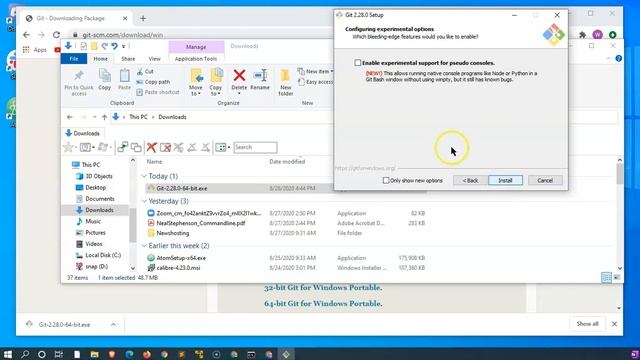Select AtomSetup-x64.exe file
The image size is (640, 360).
coord(181,258)
